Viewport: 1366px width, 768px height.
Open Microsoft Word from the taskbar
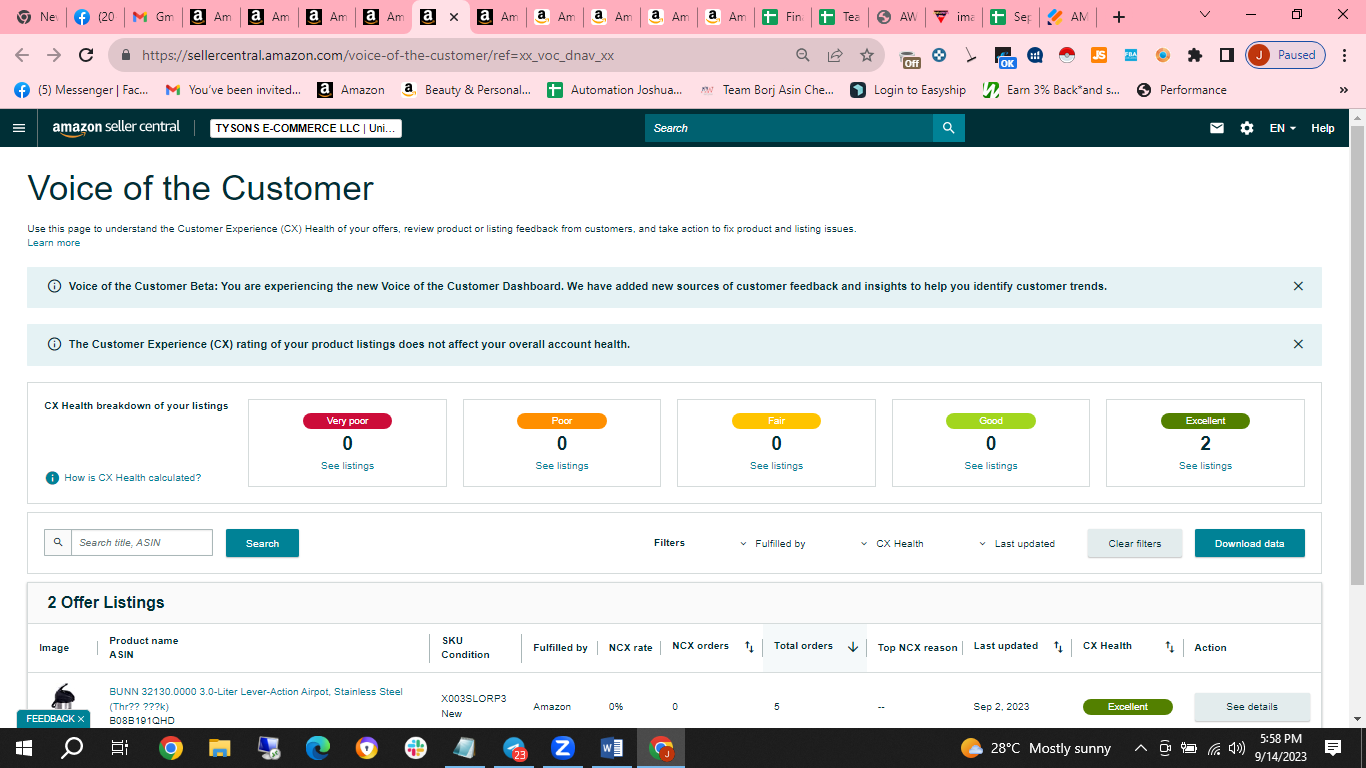[x=611, y=748]
